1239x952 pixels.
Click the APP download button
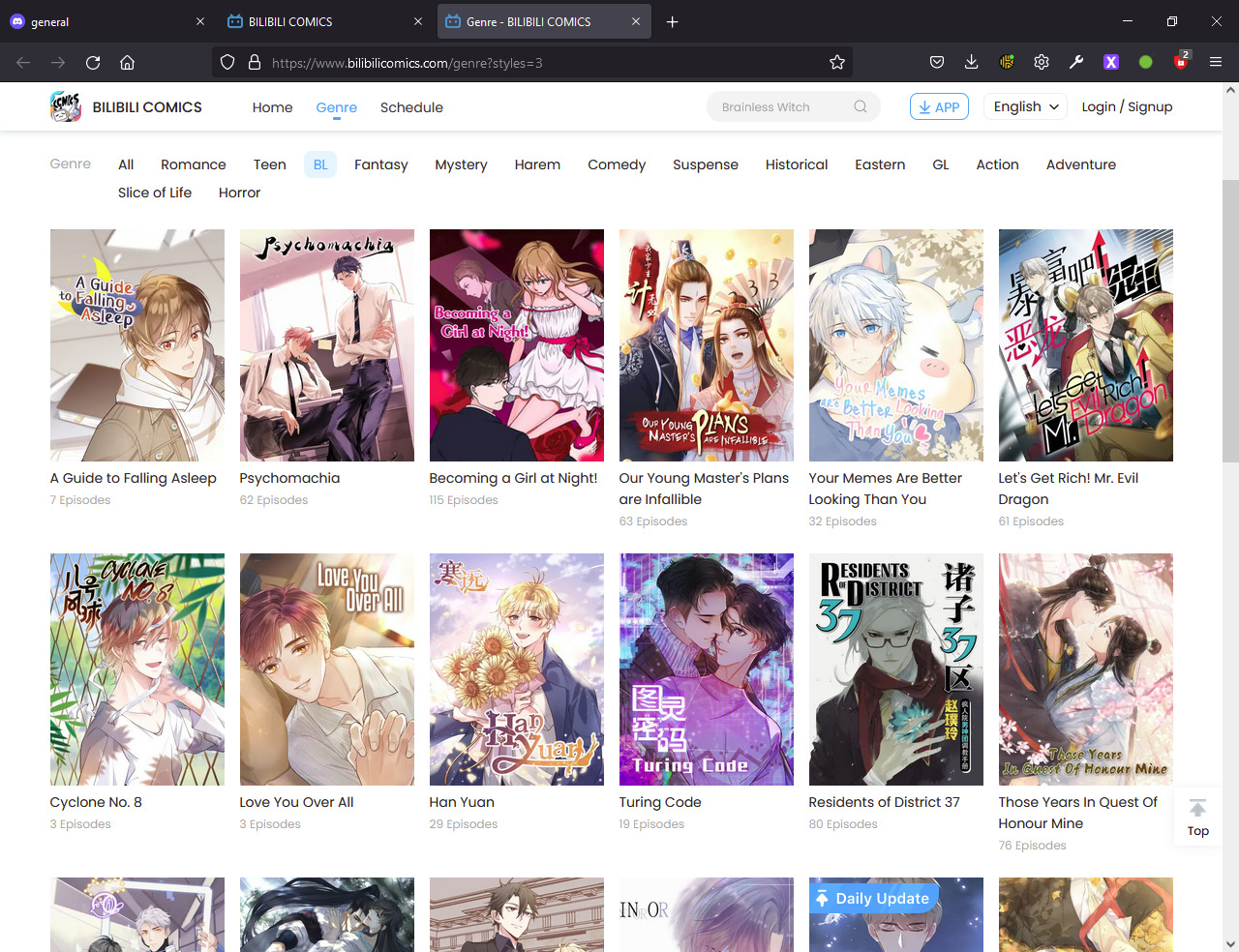click(x=939, y=106)
